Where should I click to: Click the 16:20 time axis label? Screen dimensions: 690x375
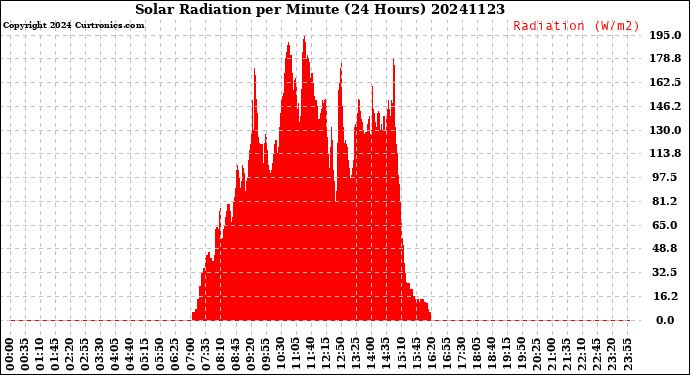[431, 355]
